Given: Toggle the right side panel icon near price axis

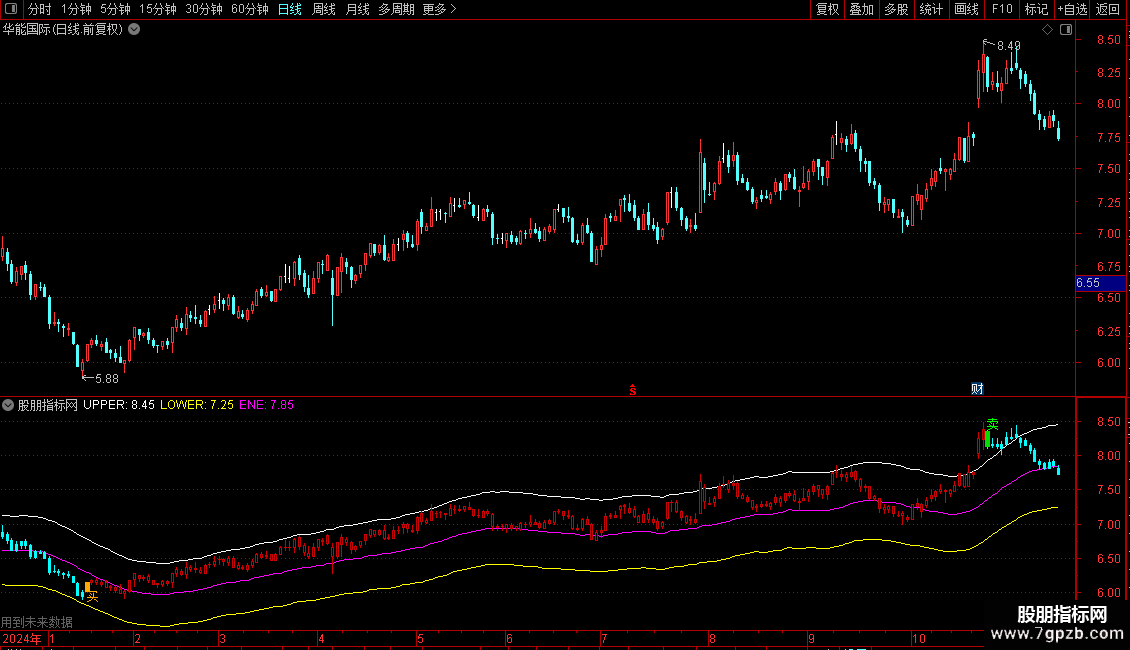Looking at the screenshot, I should coord(1066,30).
